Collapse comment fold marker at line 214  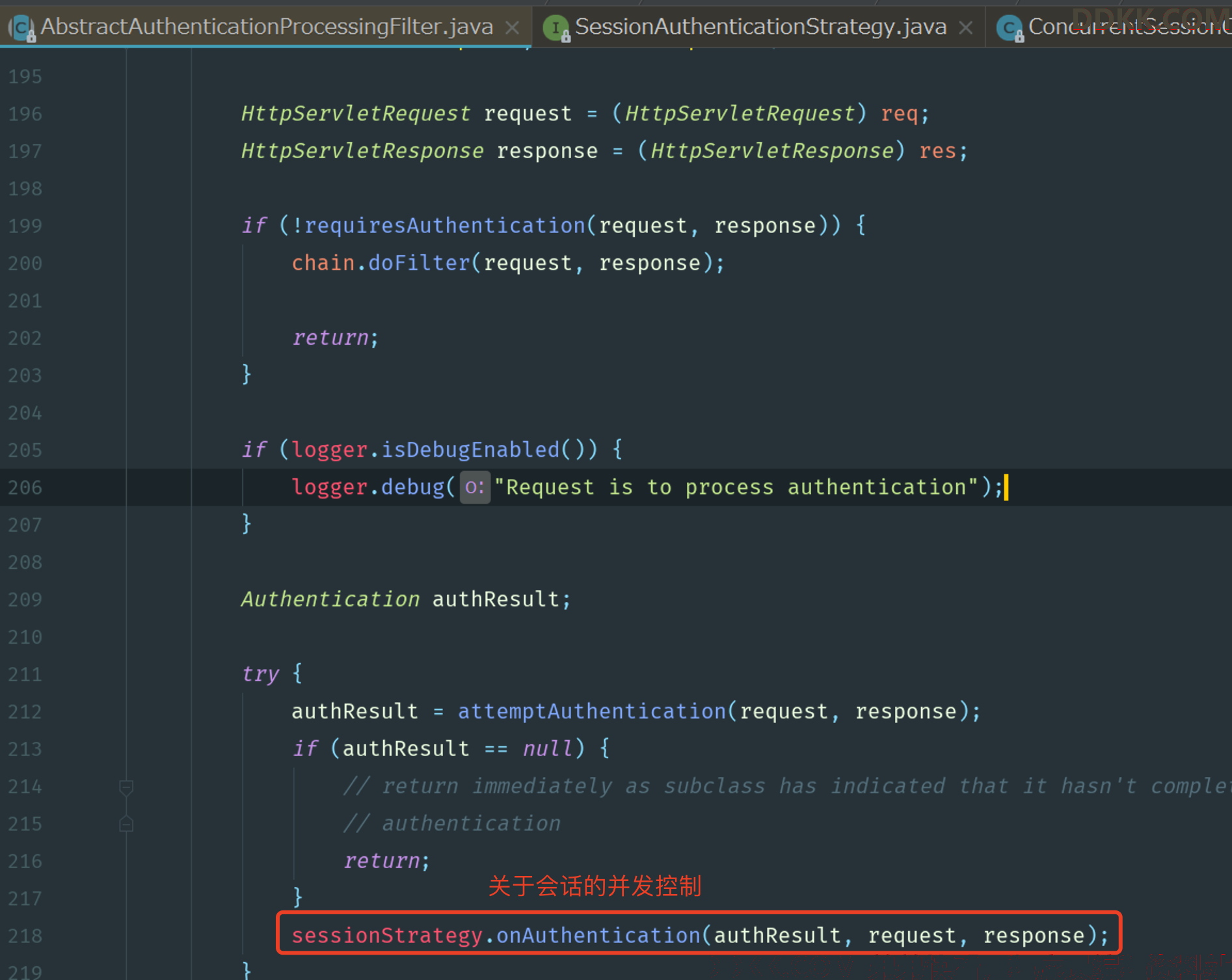[x=126, y=787]
